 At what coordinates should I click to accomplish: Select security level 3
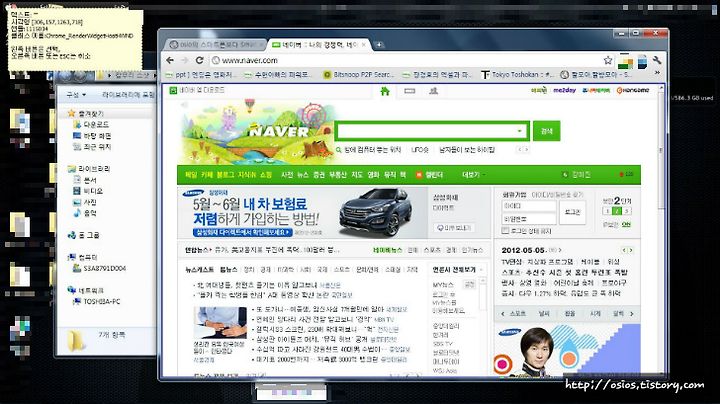(x=627, y=211)
